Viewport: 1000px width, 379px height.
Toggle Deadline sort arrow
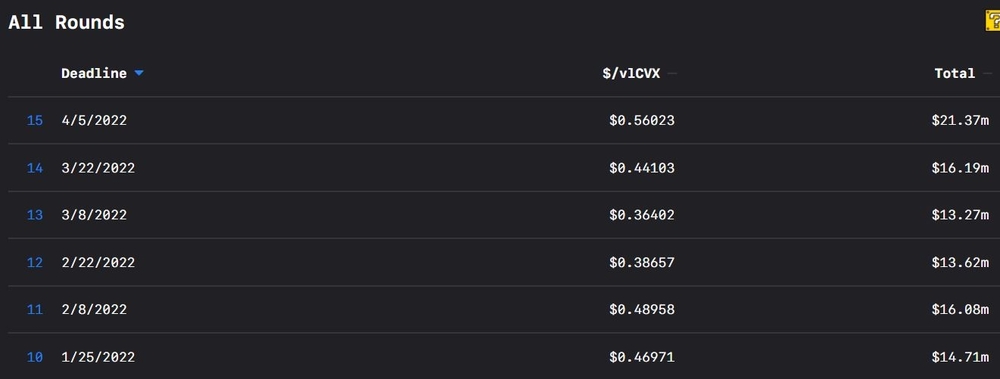click(139, 73)
